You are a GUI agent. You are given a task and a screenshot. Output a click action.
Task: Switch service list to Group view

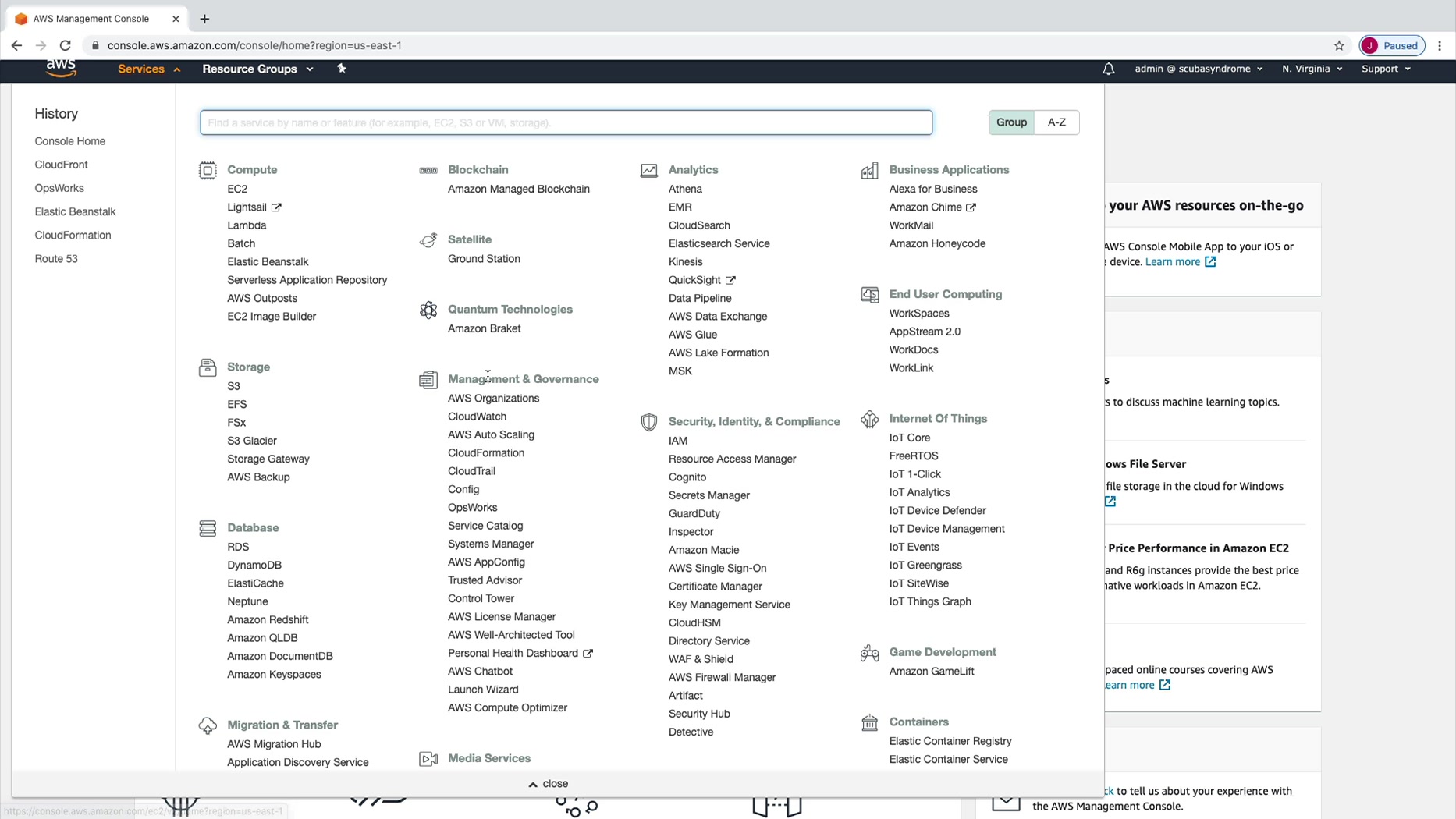coord(1011,122)
